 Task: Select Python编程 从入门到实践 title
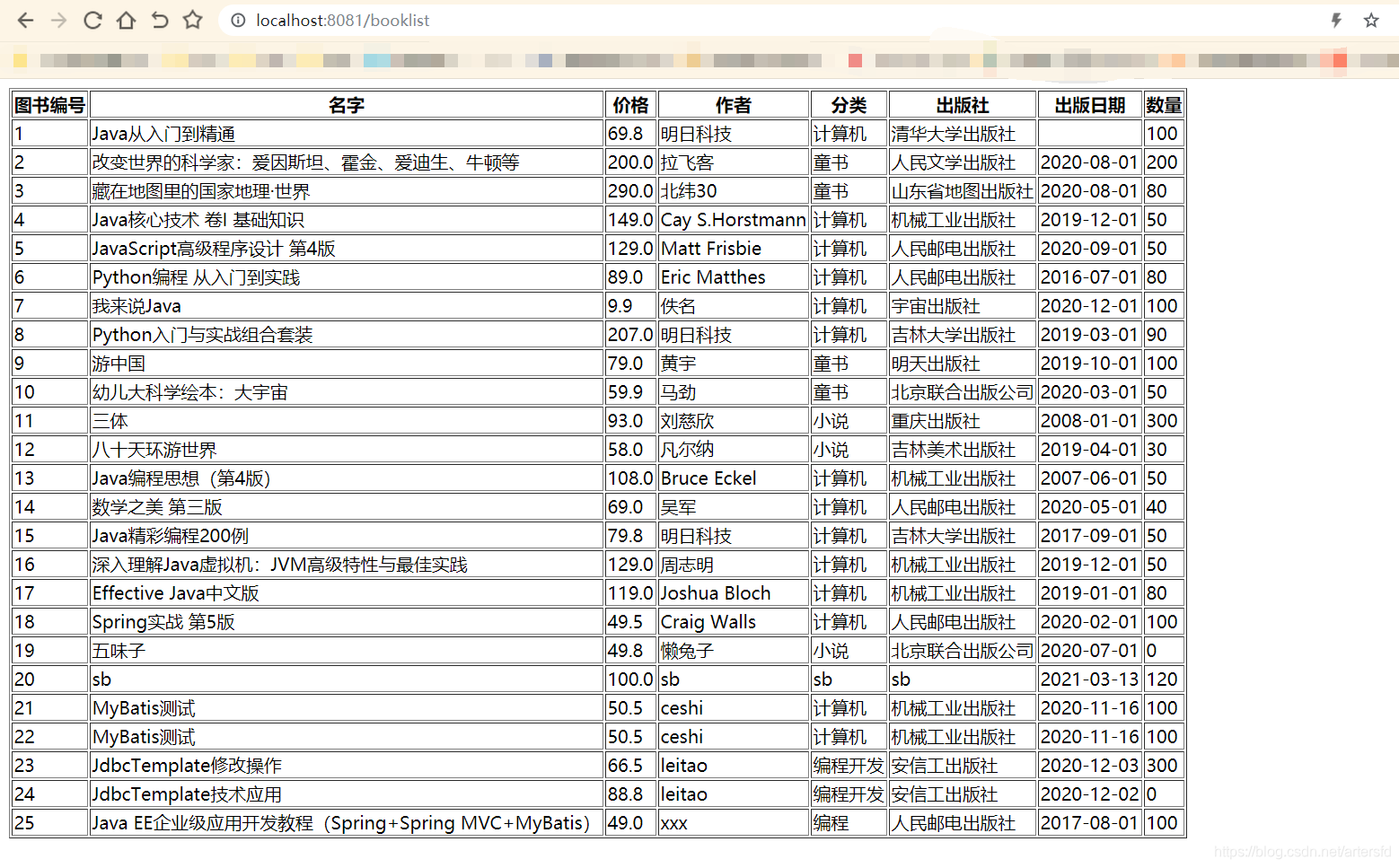tap(196, 277)
